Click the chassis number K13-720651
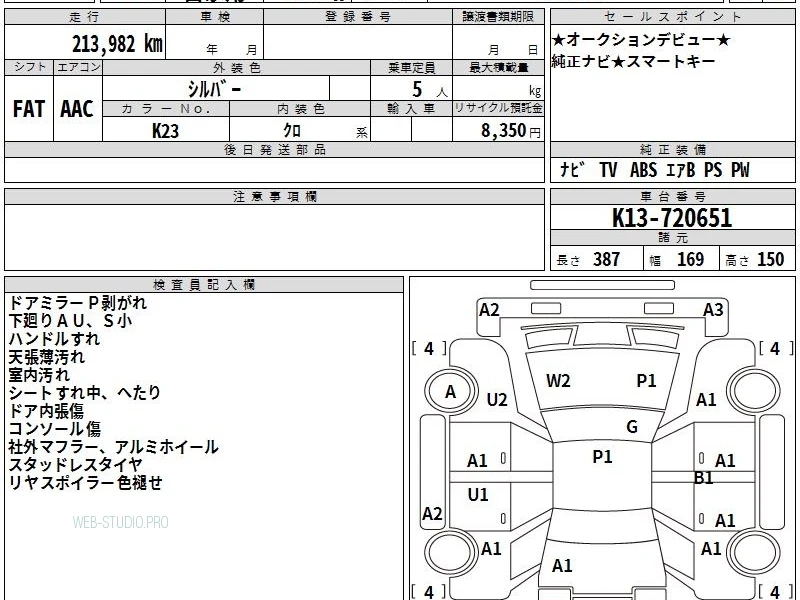The image size is (800, 600). click(x=672, y=218)
